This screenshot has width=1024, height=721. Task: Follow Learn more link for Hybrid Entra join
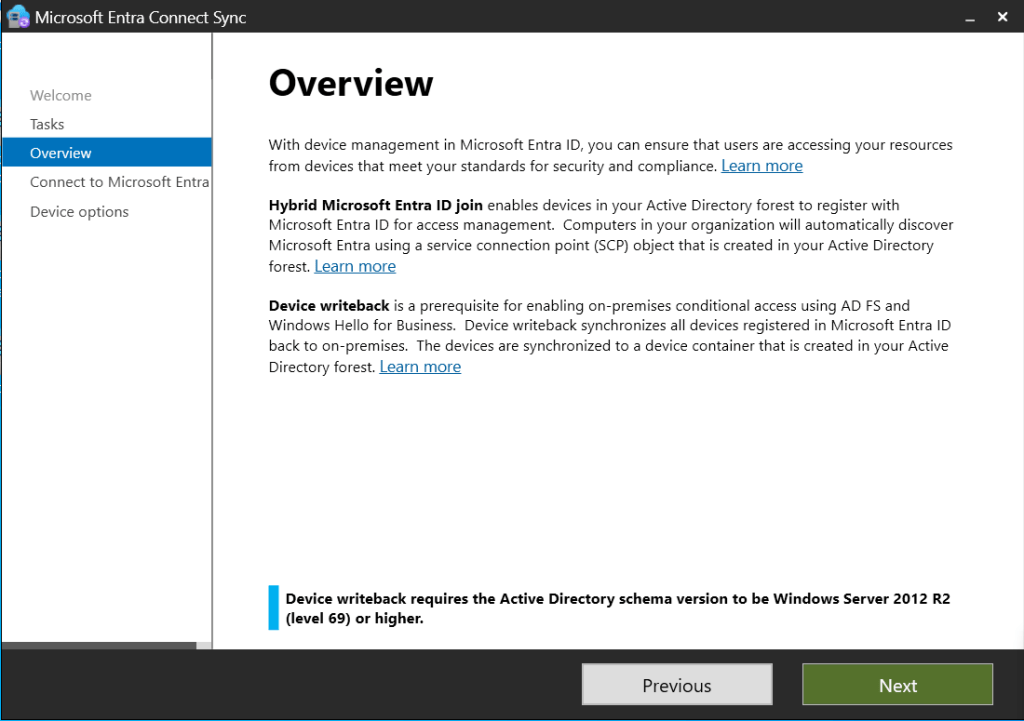(x=355, y=266)
